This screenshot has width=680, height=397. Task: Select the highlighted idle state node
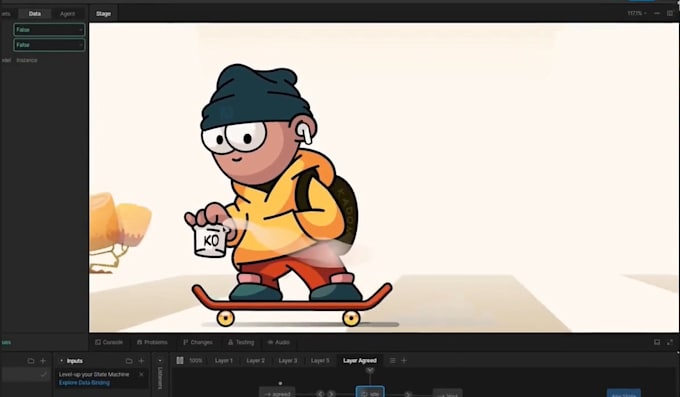click(370, 392)
